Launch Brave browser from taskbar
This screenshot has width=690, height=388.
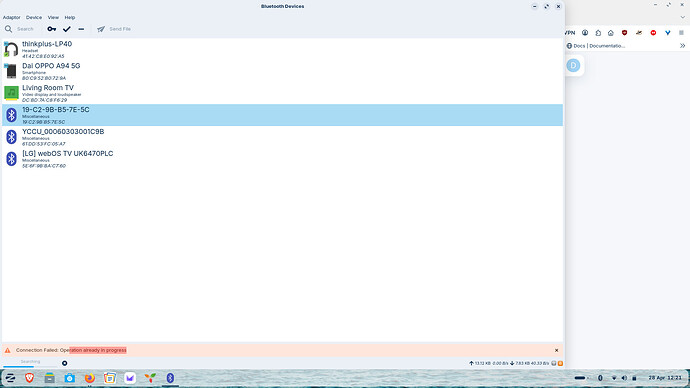(x=29, y=378)
